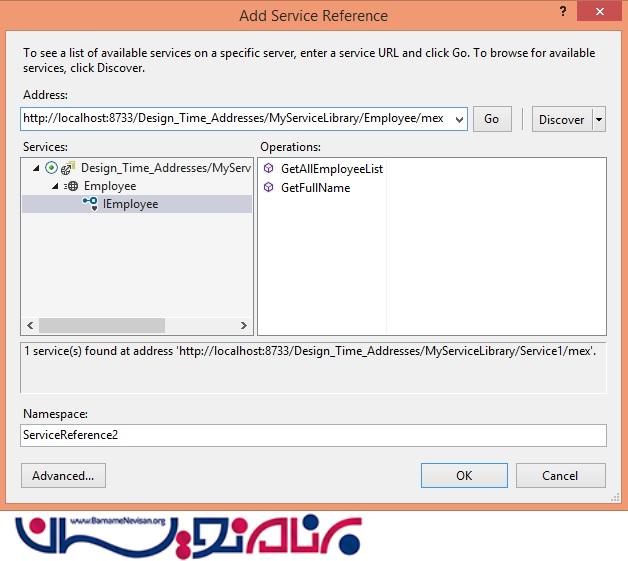628x561 pixels.
Task: Click the service icon beside Design_Time_Addresses node
Action: point(67,168)
